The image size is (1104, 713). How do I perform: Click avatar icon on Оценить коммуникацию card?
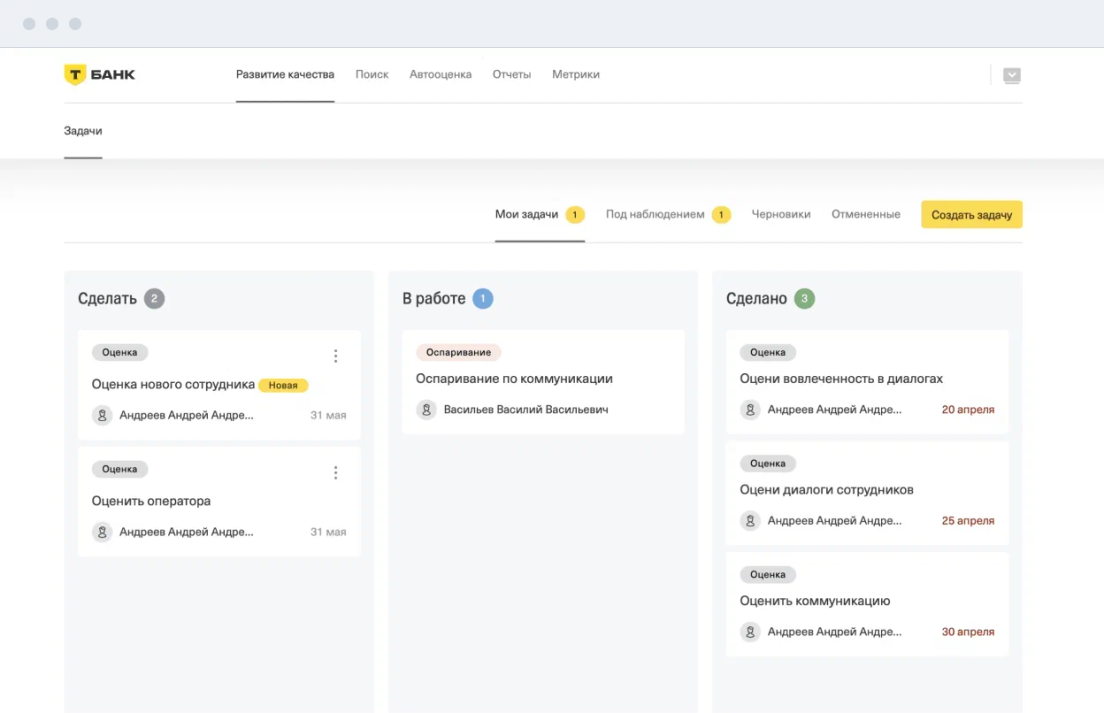point(750,632)
